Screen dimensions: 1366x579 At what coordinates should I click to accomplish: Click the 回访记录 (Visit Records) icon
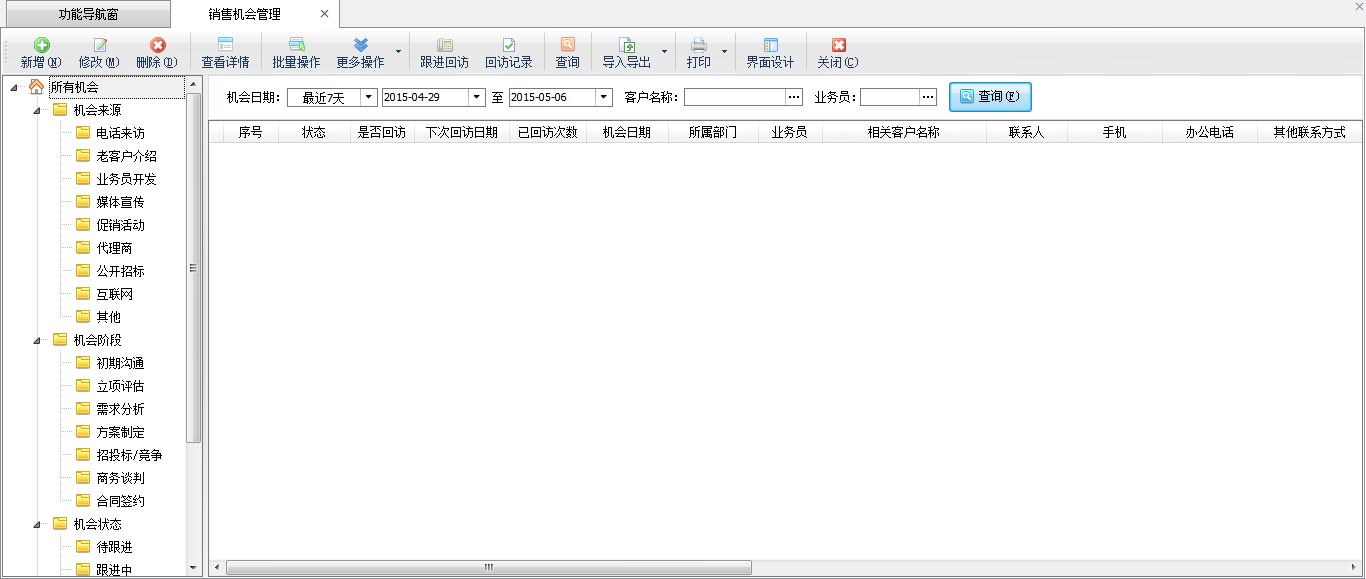(x=508, y=46)
